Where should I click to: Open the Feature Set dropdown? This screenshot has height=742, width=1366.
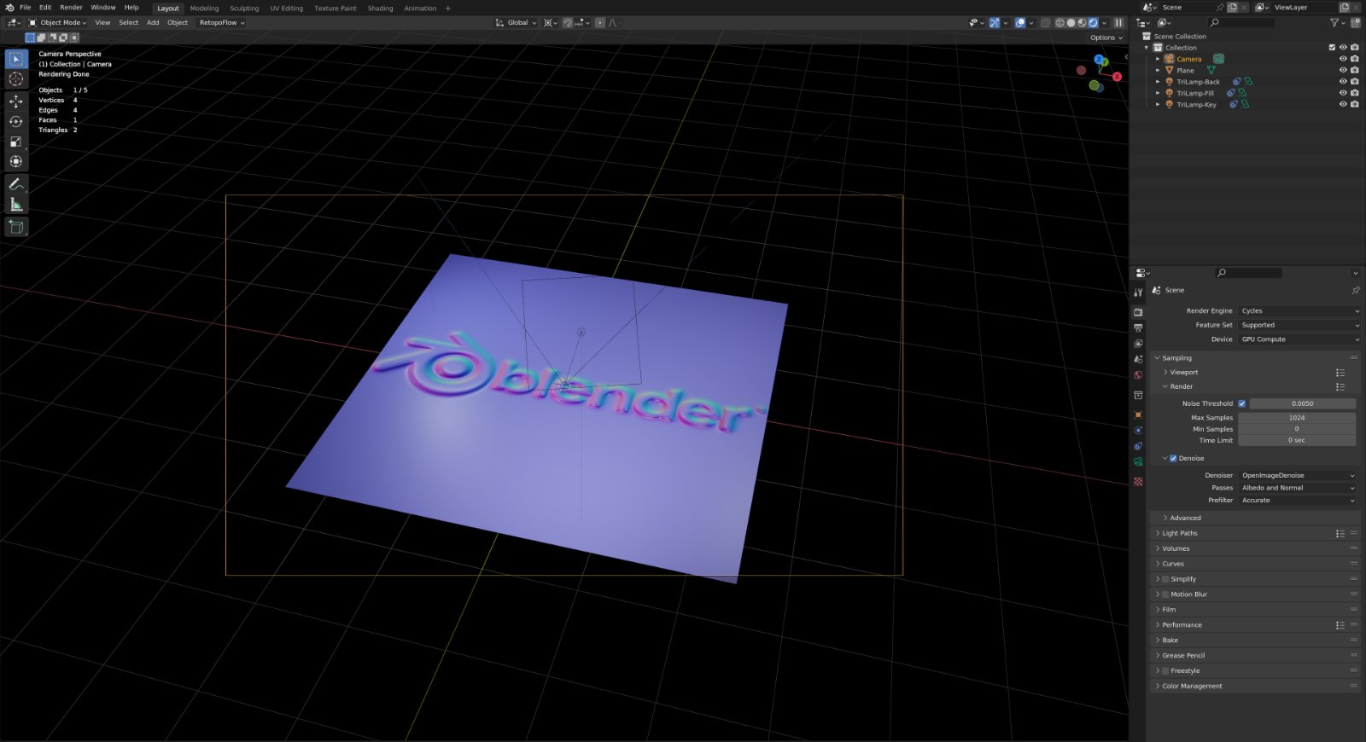coord(1300,325)
